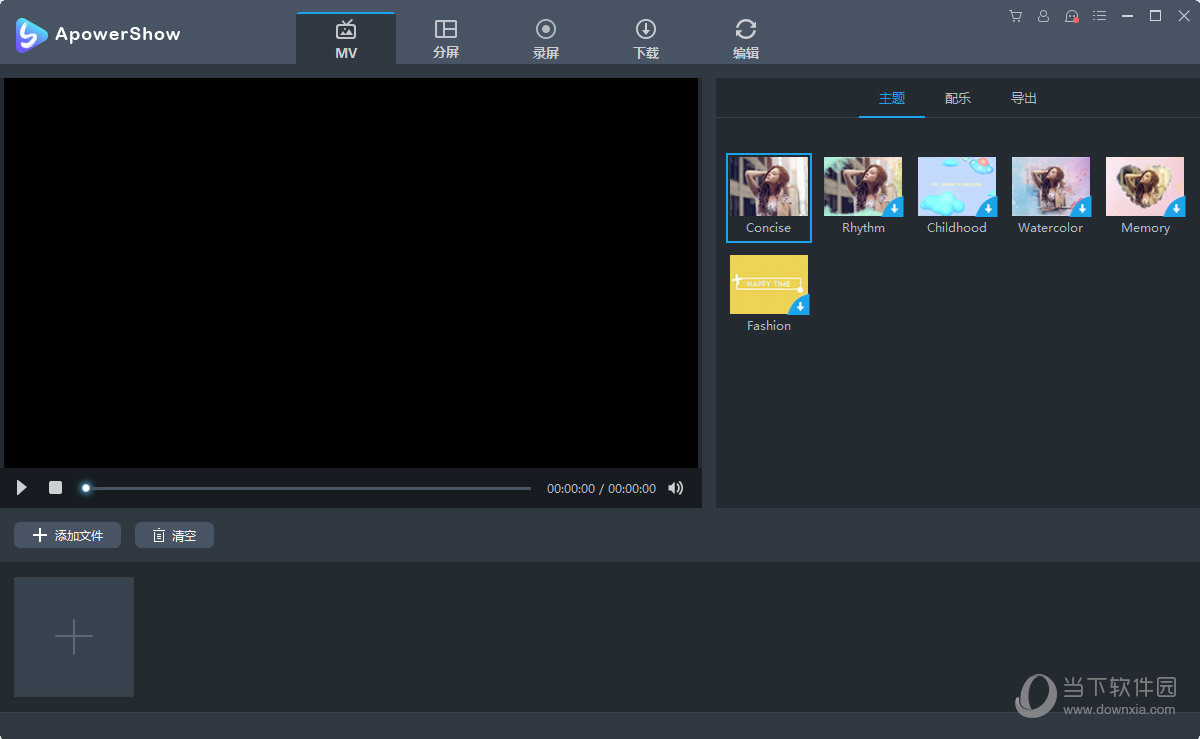Screen dimensions: 1200x739
Task: Select the 主题 theme tab
Action: 892,98
